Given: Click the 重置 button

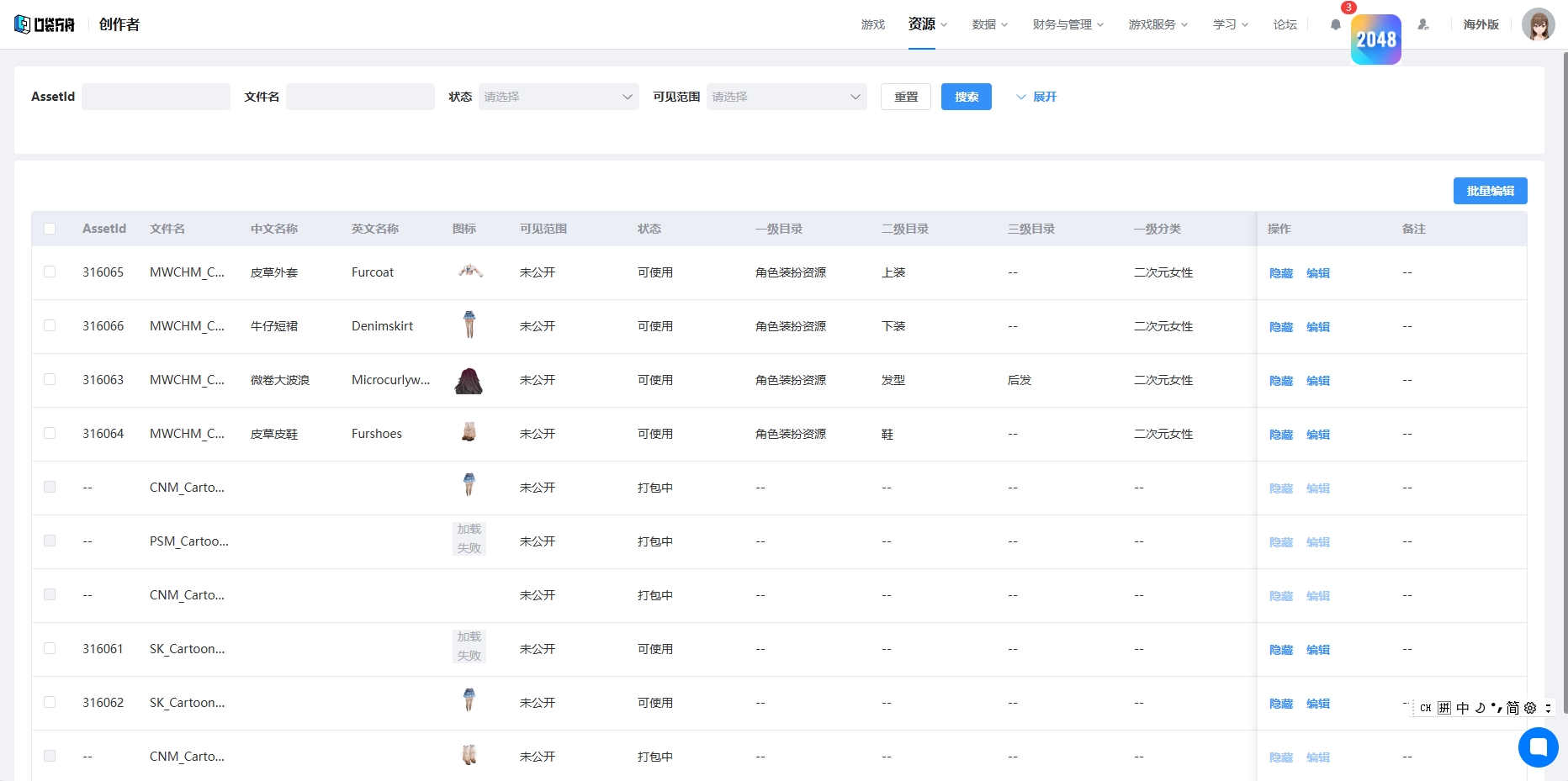Looking at the screenshot, I should pyautogui.click(x=906, y=97).
